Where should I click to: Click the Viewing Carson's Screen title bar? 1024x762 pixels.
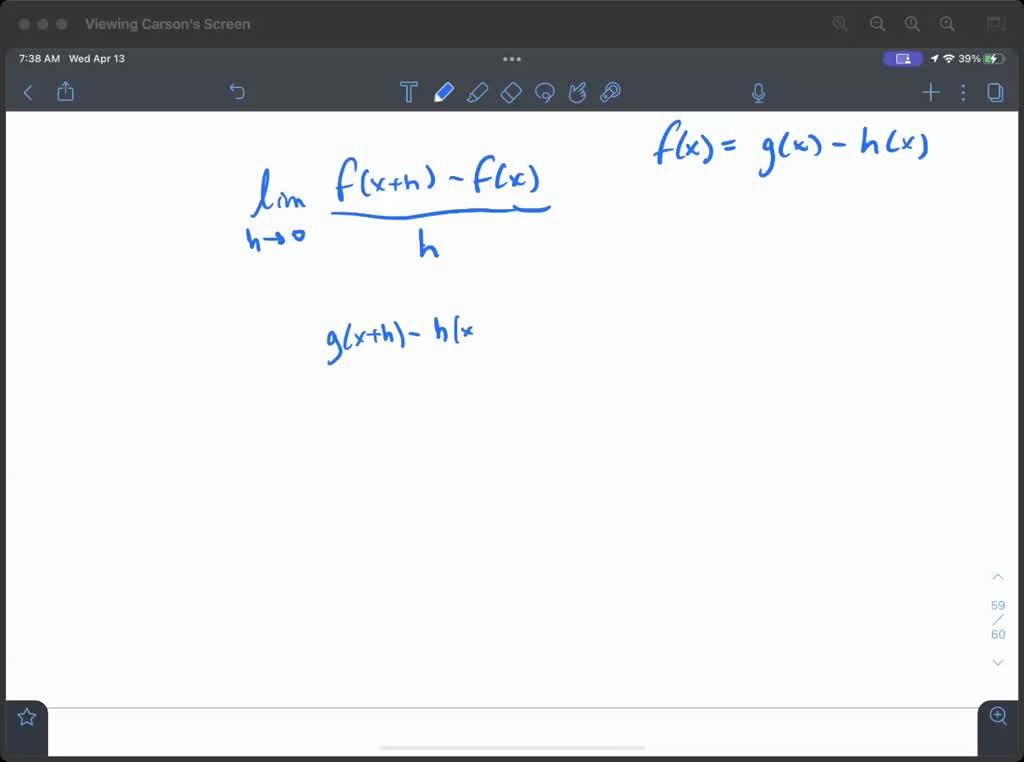pos(167,23)
